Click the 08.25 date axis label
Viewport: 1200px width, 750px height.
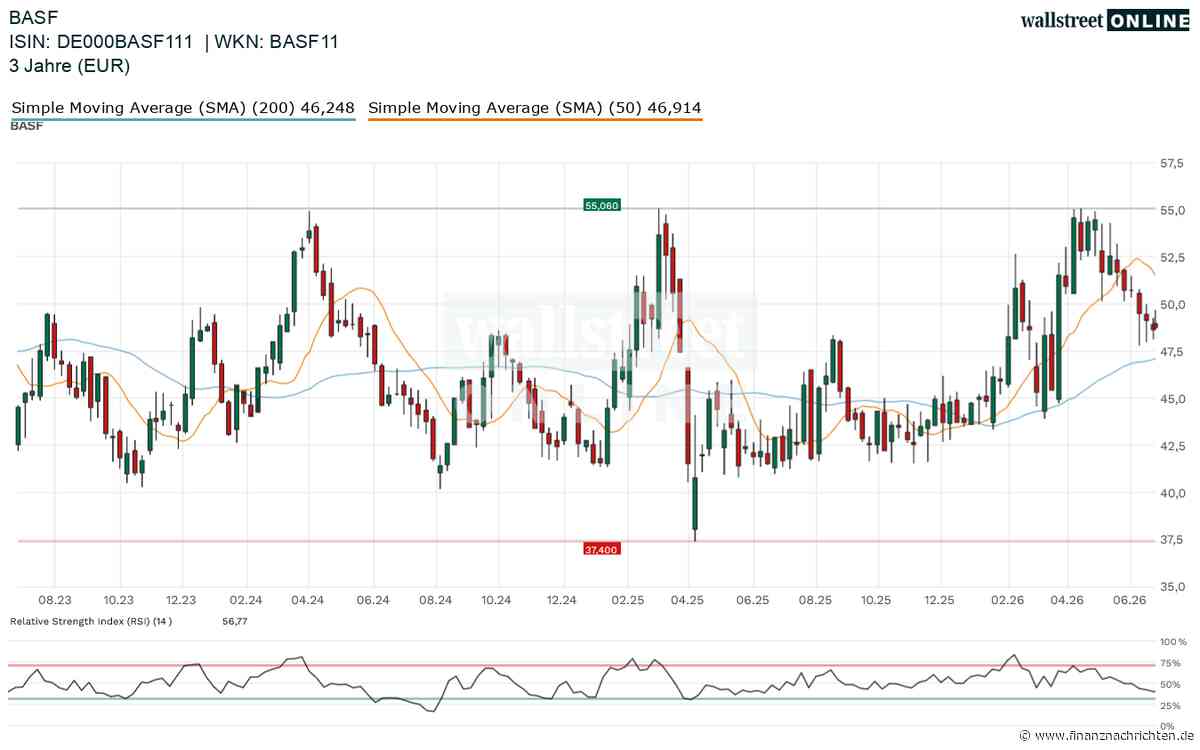[815, 600]
